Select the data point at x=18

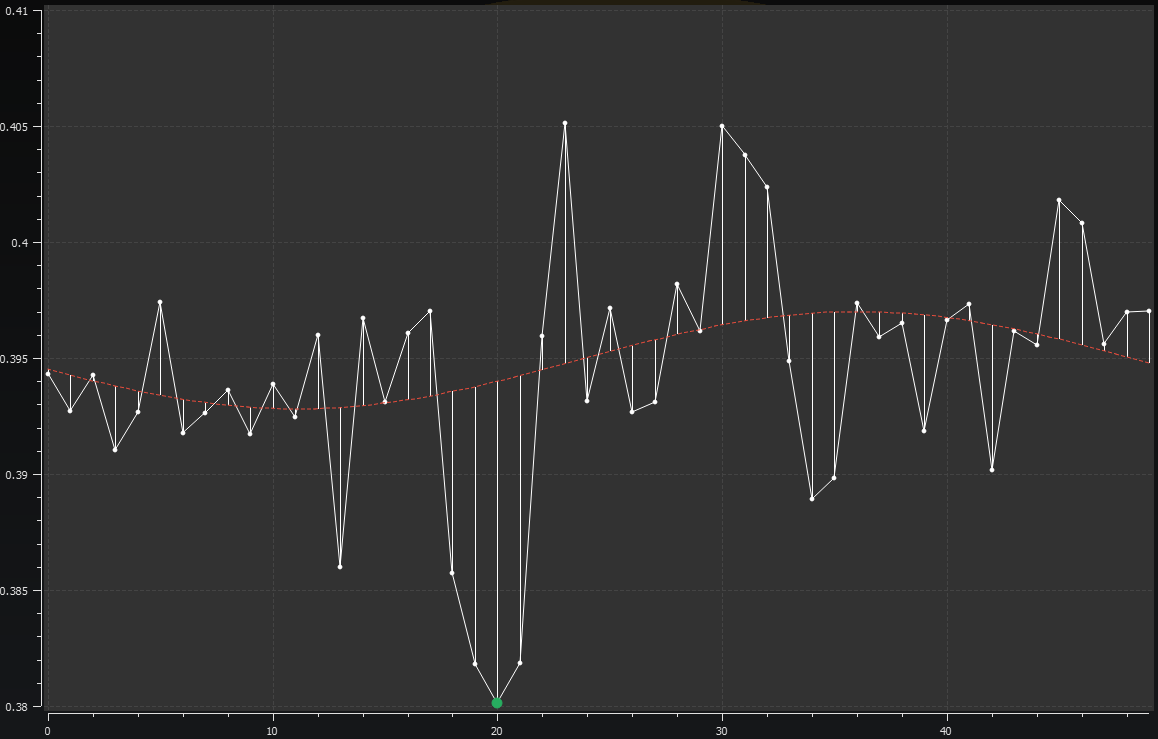[x=452, y=573]
